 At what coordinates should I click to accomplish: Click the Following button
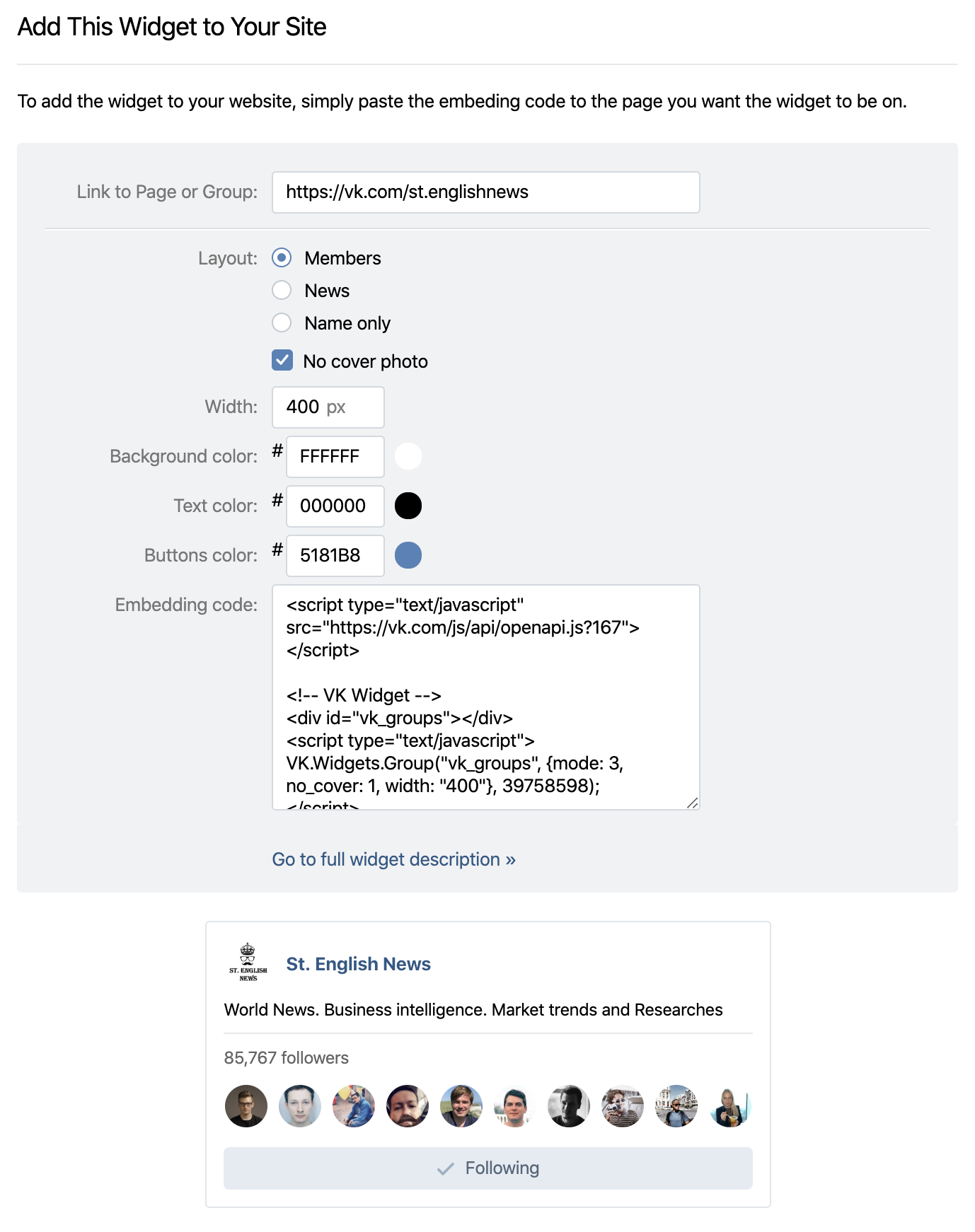coord(488,1168)
